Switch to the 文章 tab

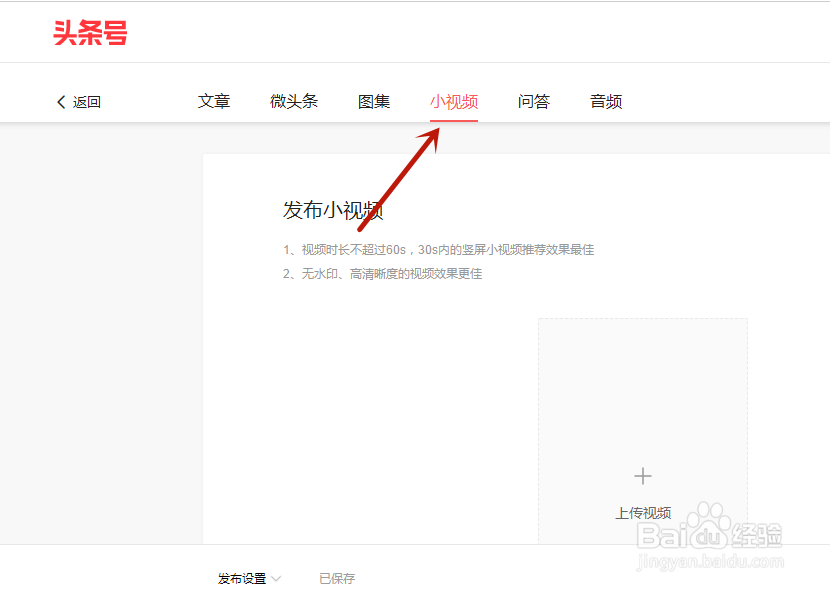click(214, 101)
